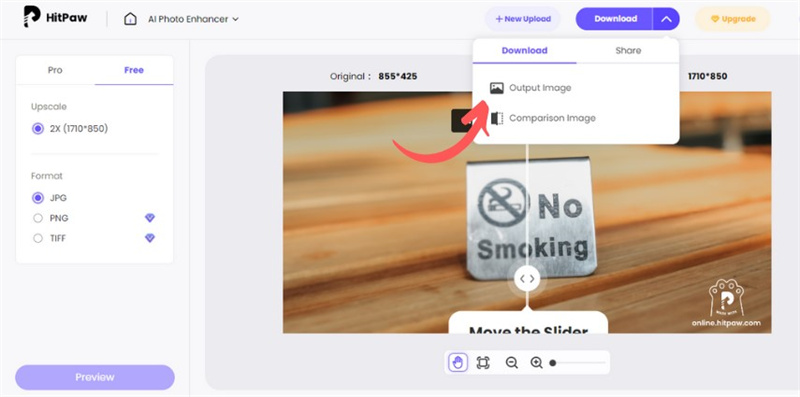The image size is (800, 397).
Task: Click the zoom level slider handle
Action: click(553, 363)
